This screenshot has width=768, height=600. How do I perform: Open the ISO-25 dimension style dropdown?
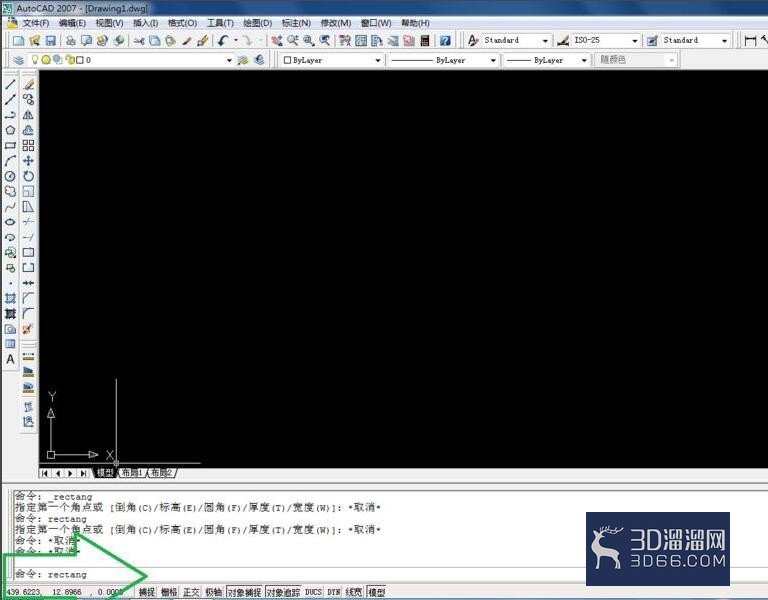pyautogui.click(x=635, y=41)
